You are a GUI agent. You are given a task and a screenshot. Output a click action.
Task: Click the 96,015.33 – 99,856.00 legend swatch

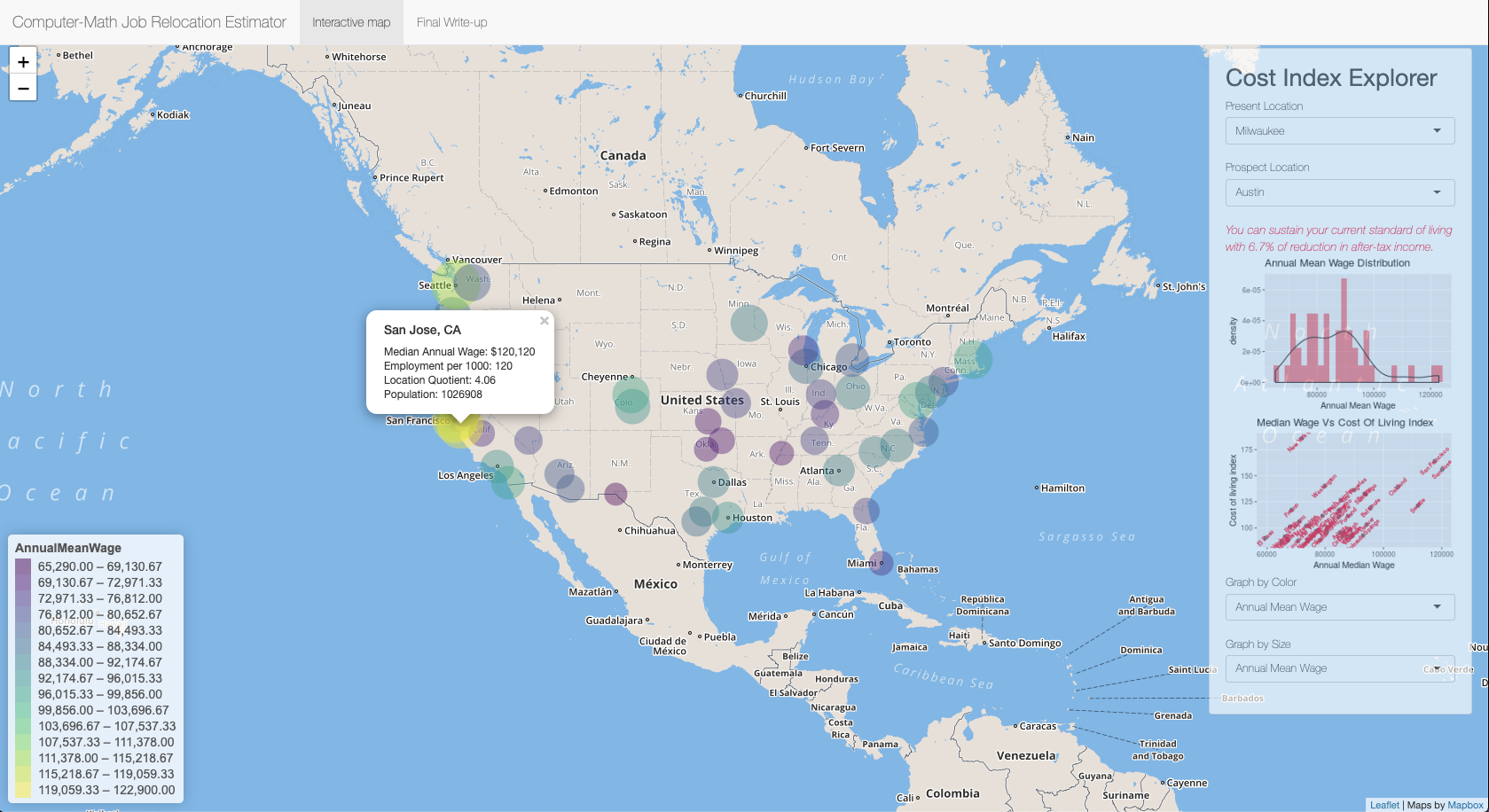click(23, 694)
